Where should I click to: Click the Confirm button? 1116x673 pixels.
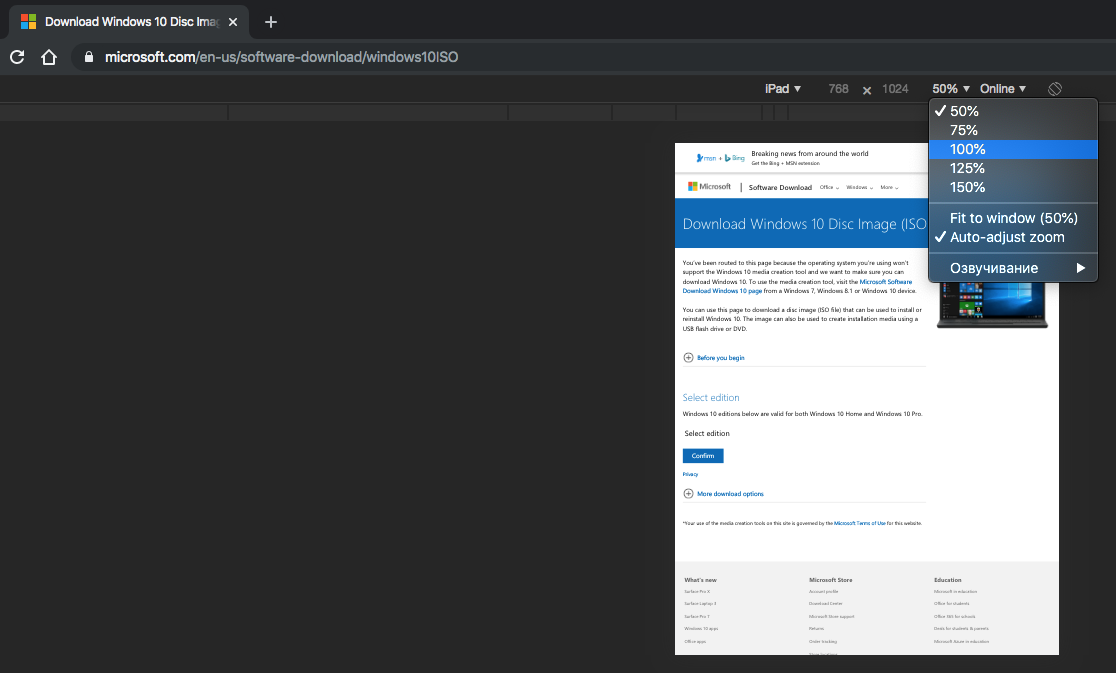[x=703, y=456]
